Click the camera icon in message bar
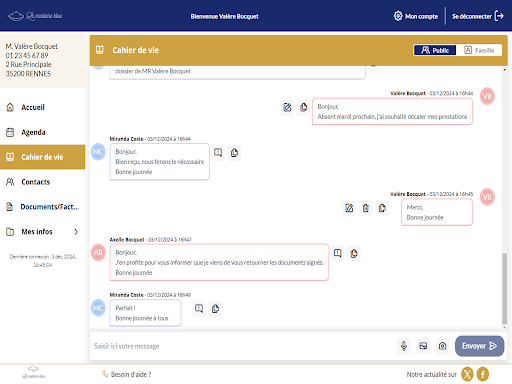The height and width of the screenshot is (384, 512). click(x=442, y=346)
